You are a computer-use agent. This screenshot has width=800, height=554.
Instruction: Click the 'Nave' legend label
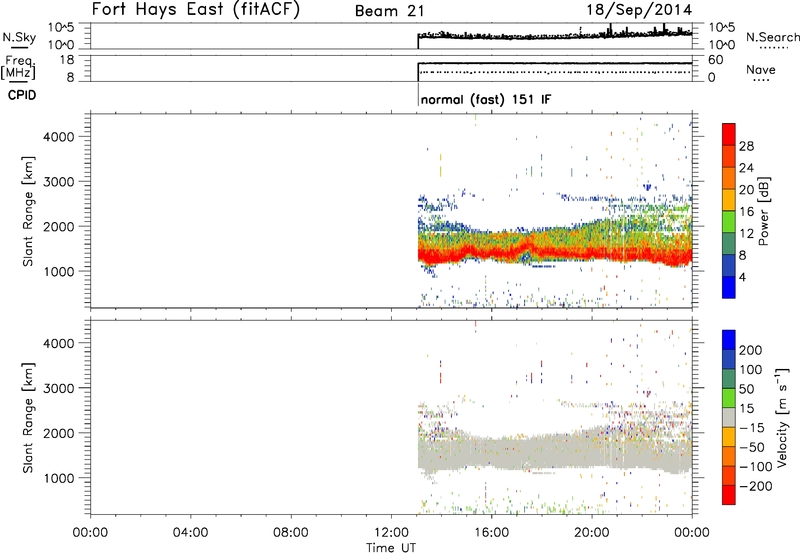[x=760, y=69]
